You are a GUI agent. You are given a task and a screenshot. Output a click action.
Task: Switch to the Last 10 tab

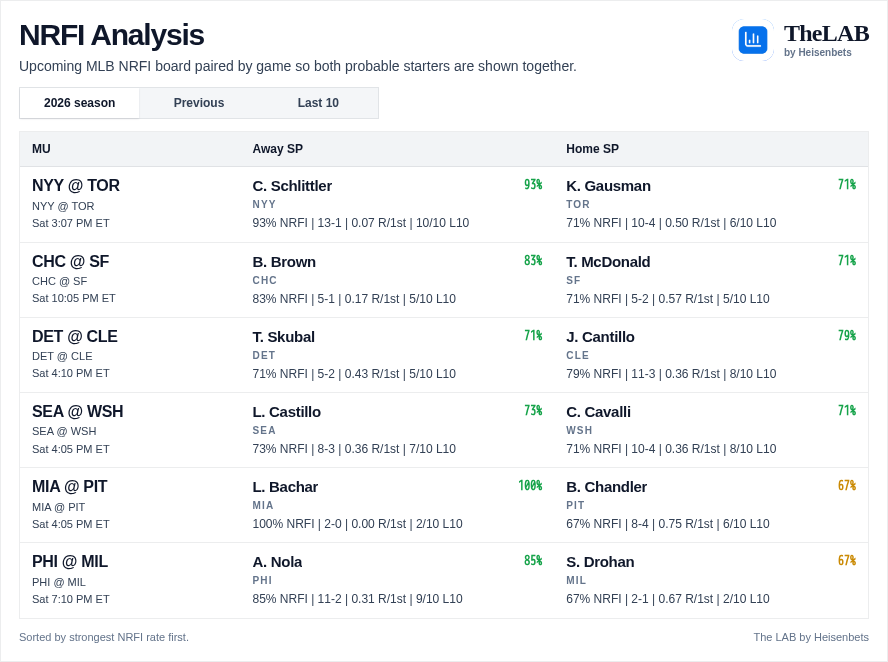coord(318,103)
